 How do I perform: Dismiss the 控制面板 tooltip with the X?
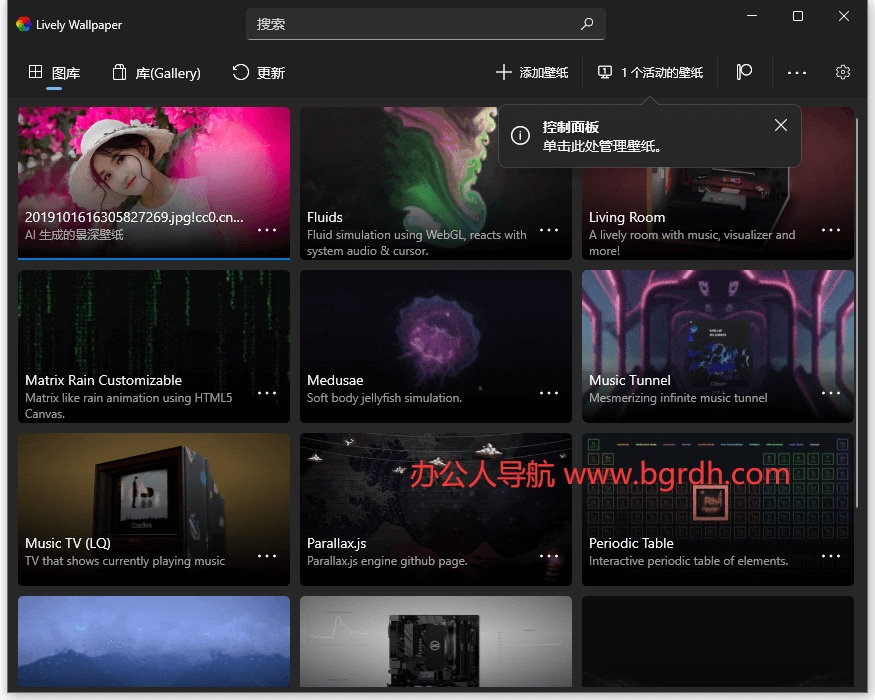(x=781, y=125)
